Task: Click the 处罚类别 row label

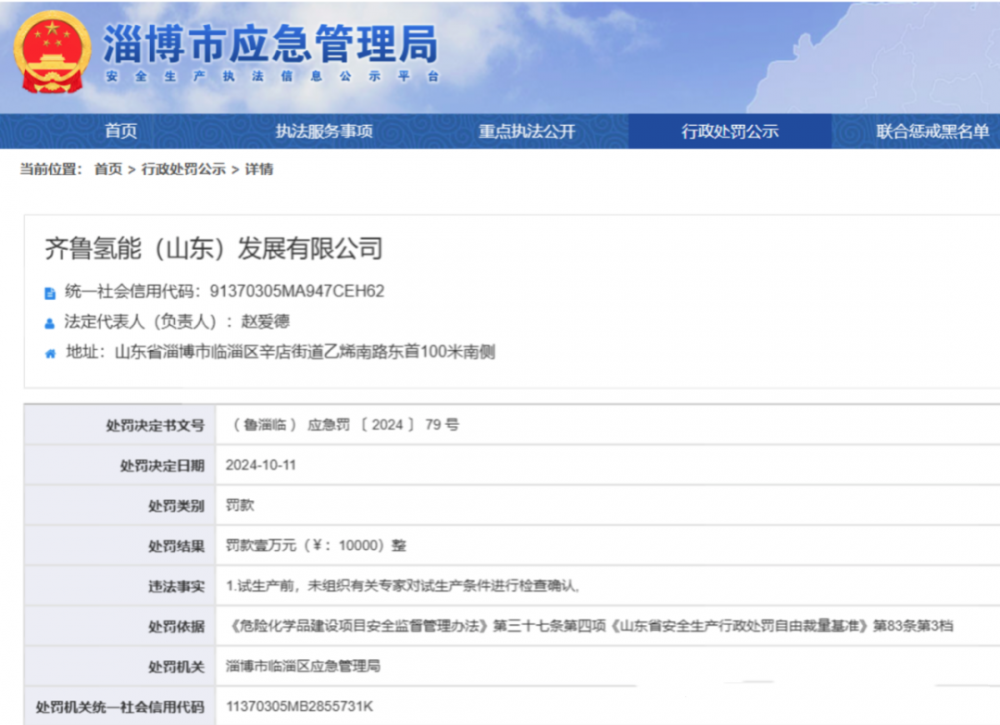Action: [x=176, y=506]
